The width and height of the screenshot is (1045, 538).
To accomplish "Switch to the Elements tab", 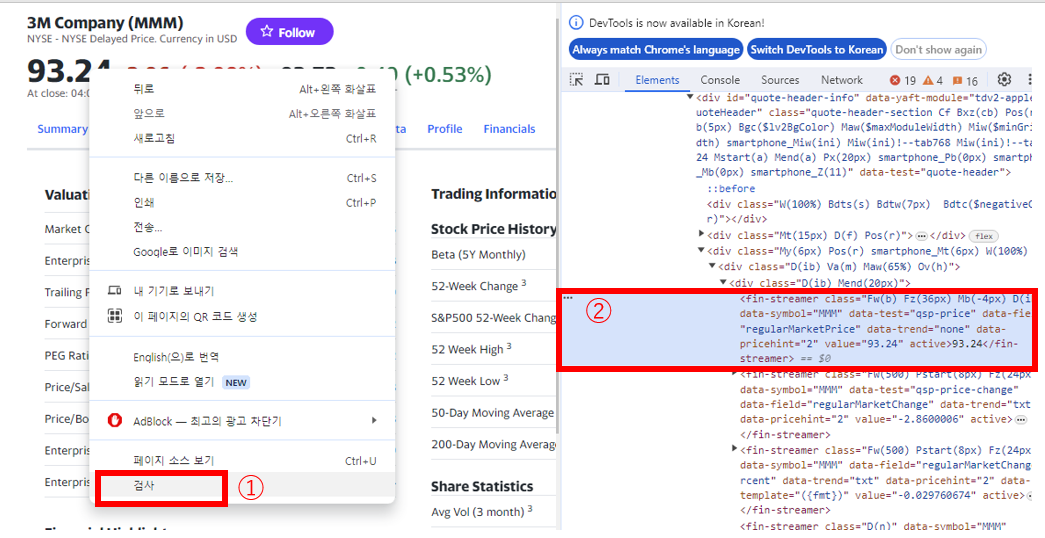I will click(x=657, y=80).
